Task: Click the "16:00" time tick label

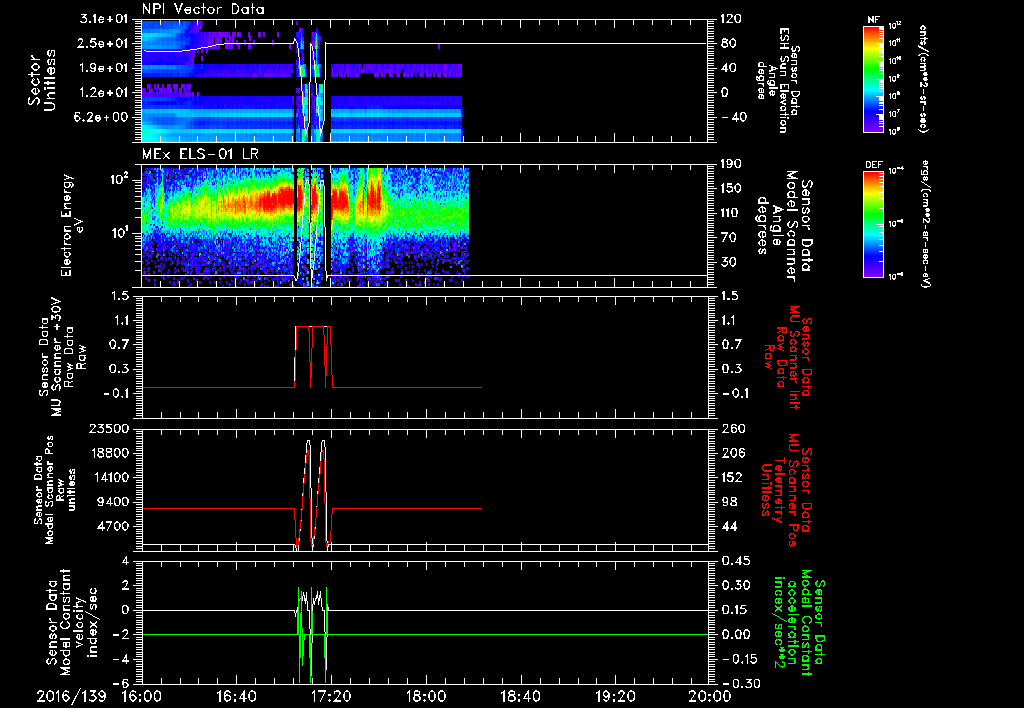Action: (x=142, y=696)
